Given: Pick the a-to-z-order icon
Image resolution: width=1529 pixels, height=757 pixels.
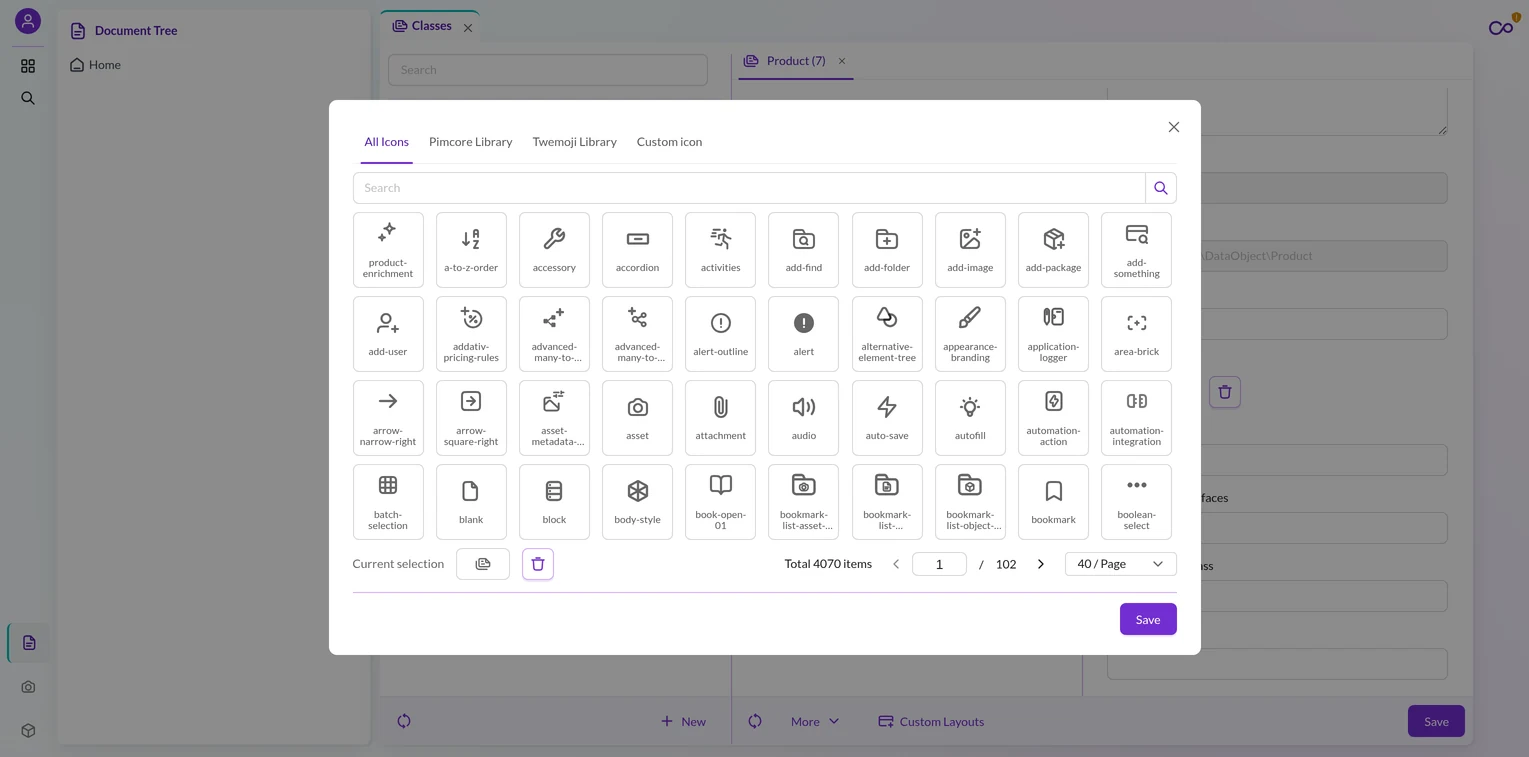Looking at the screenshot, I should point(471,249).
